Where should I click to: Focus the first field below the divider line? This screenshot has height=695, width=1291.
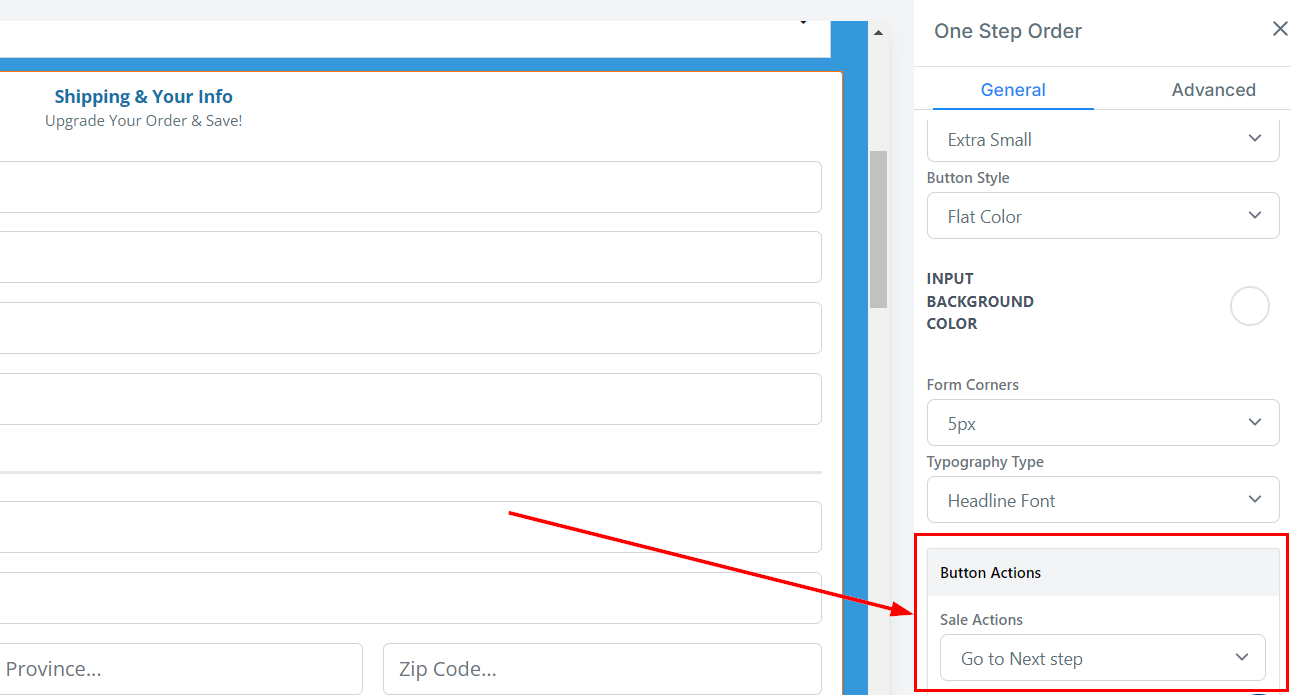pyautogui.click(x=410, y=527)
